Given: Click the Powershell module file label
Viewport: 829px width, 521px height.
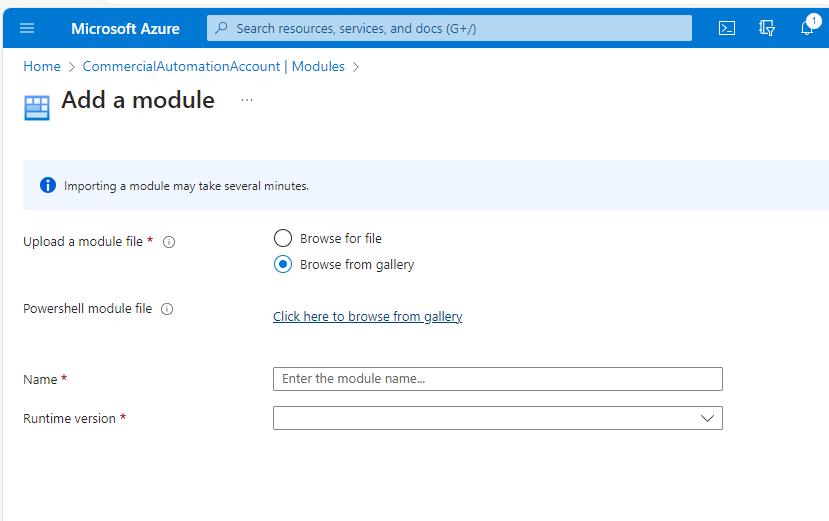Looking at the screenshot, I should coord(88,308).
